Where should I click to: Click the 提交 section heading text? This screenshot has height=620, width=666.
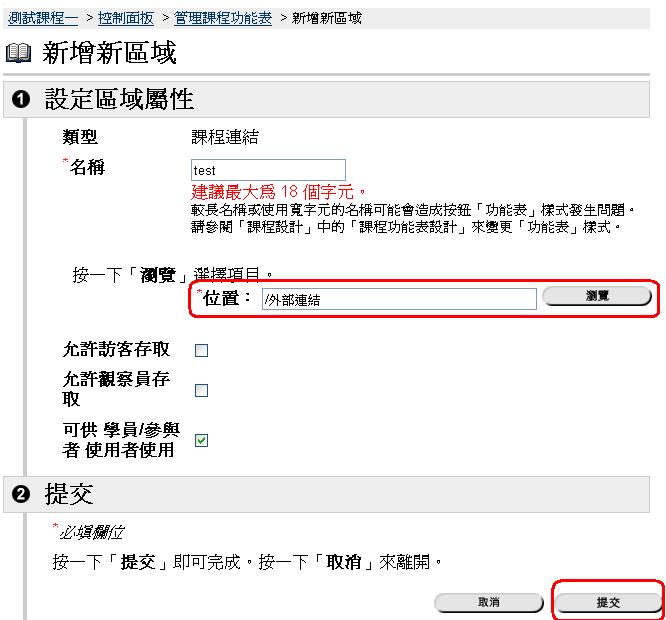[x=69, y=493]
